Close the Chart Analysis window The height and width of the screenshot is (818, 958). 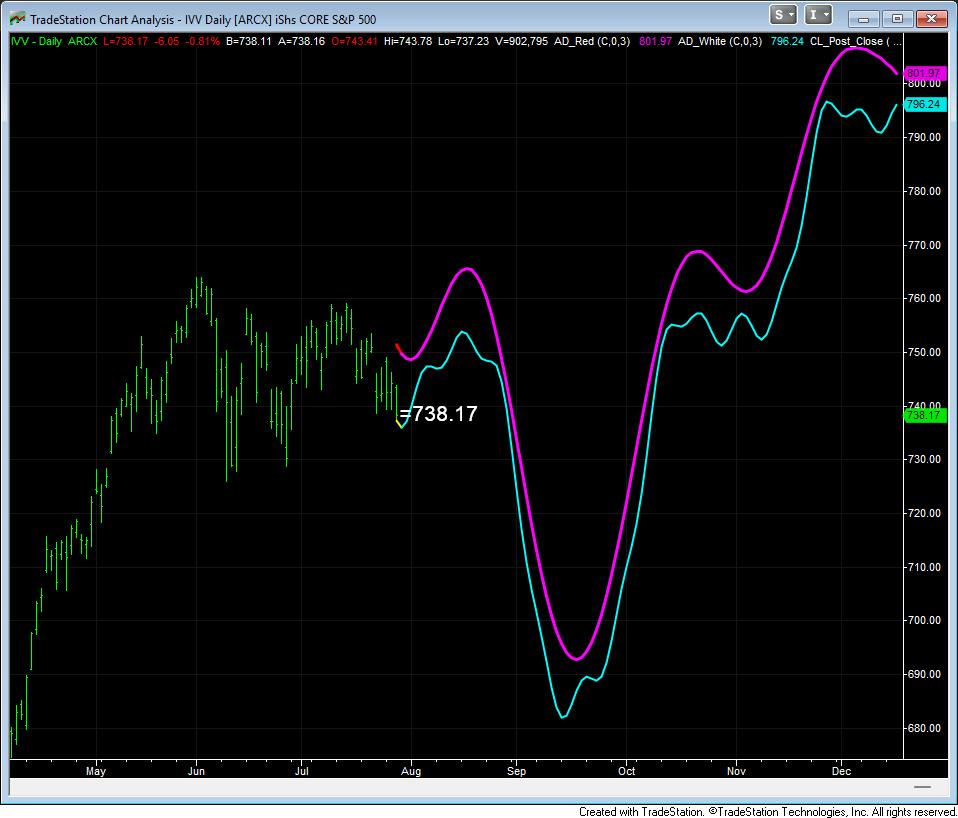[931, 19]
